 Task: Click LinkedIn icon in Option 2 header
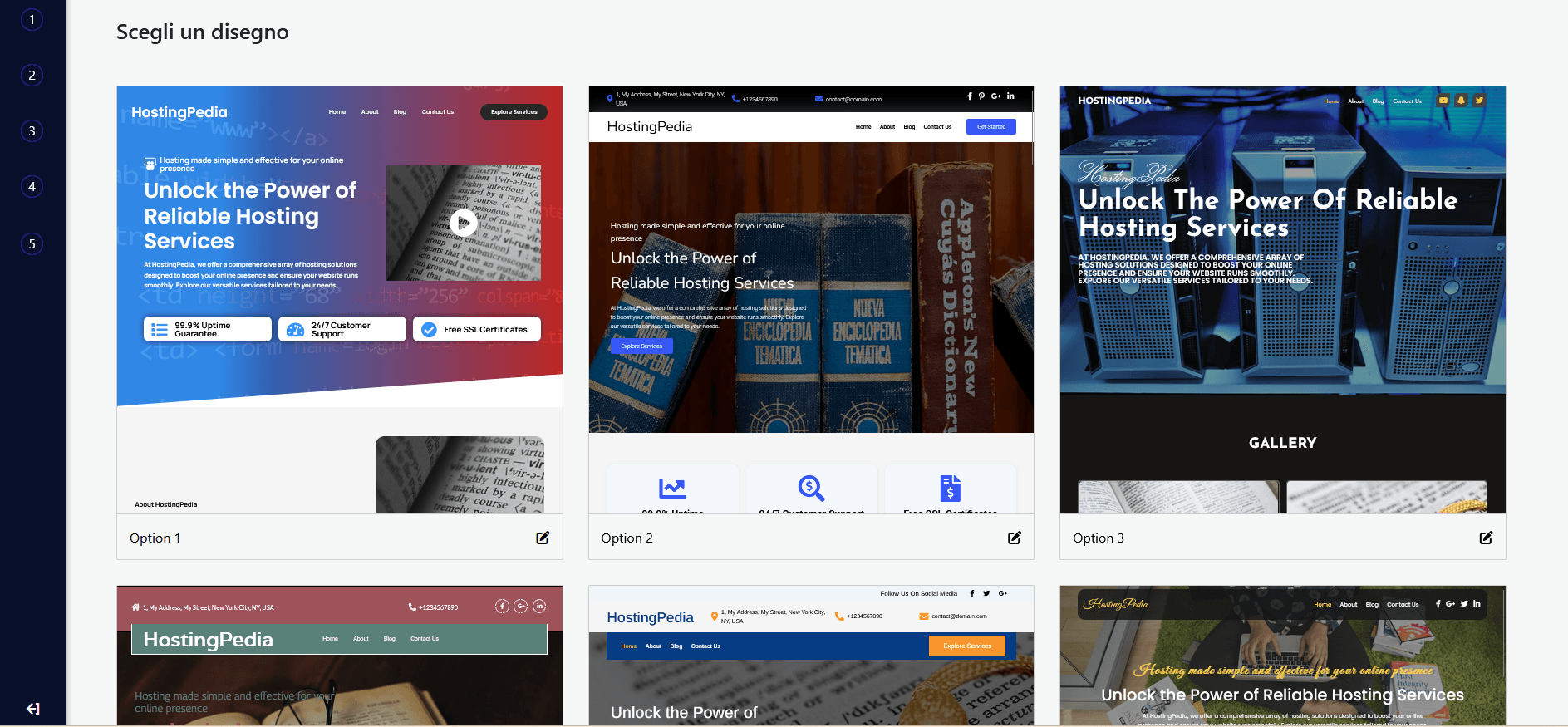(x=1010, y=96)
